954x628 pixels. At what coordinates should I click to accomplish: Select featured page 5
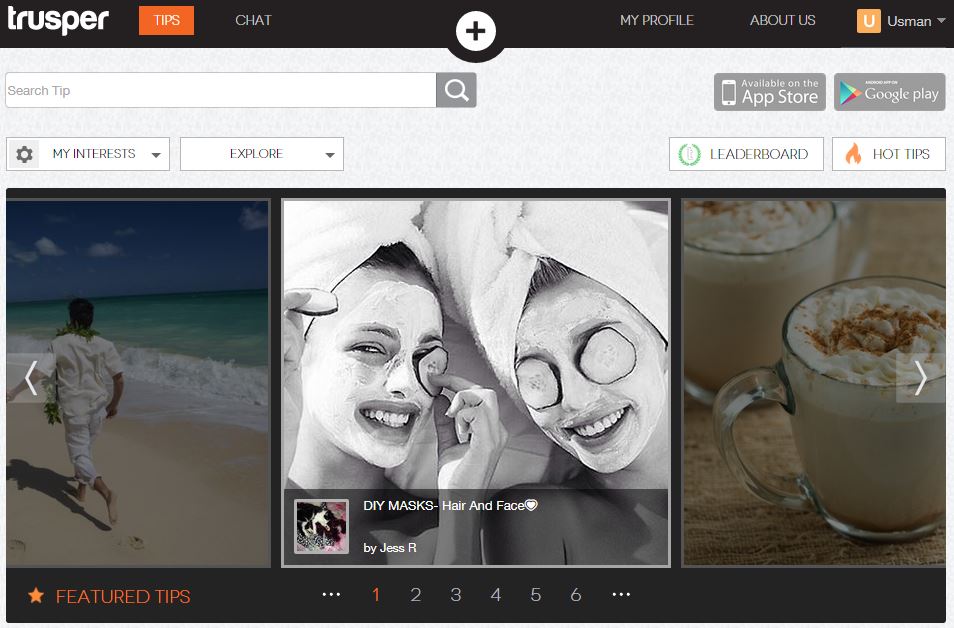pyautogui.click(x=535, y=595)
